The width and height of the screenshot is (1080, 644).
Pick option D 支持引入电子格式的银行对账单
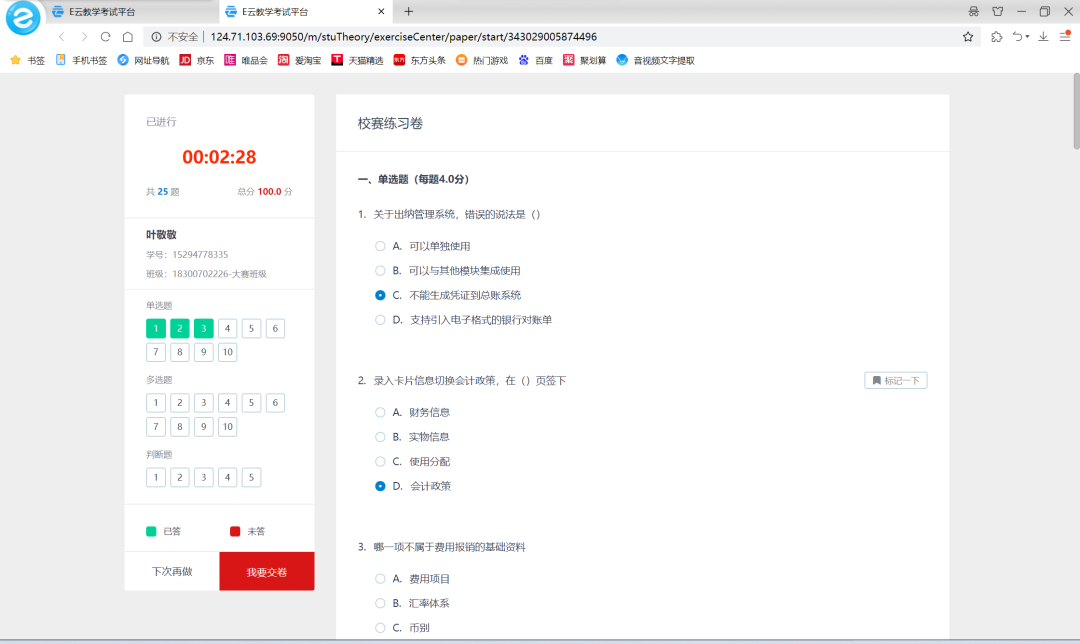coord(380,320)
